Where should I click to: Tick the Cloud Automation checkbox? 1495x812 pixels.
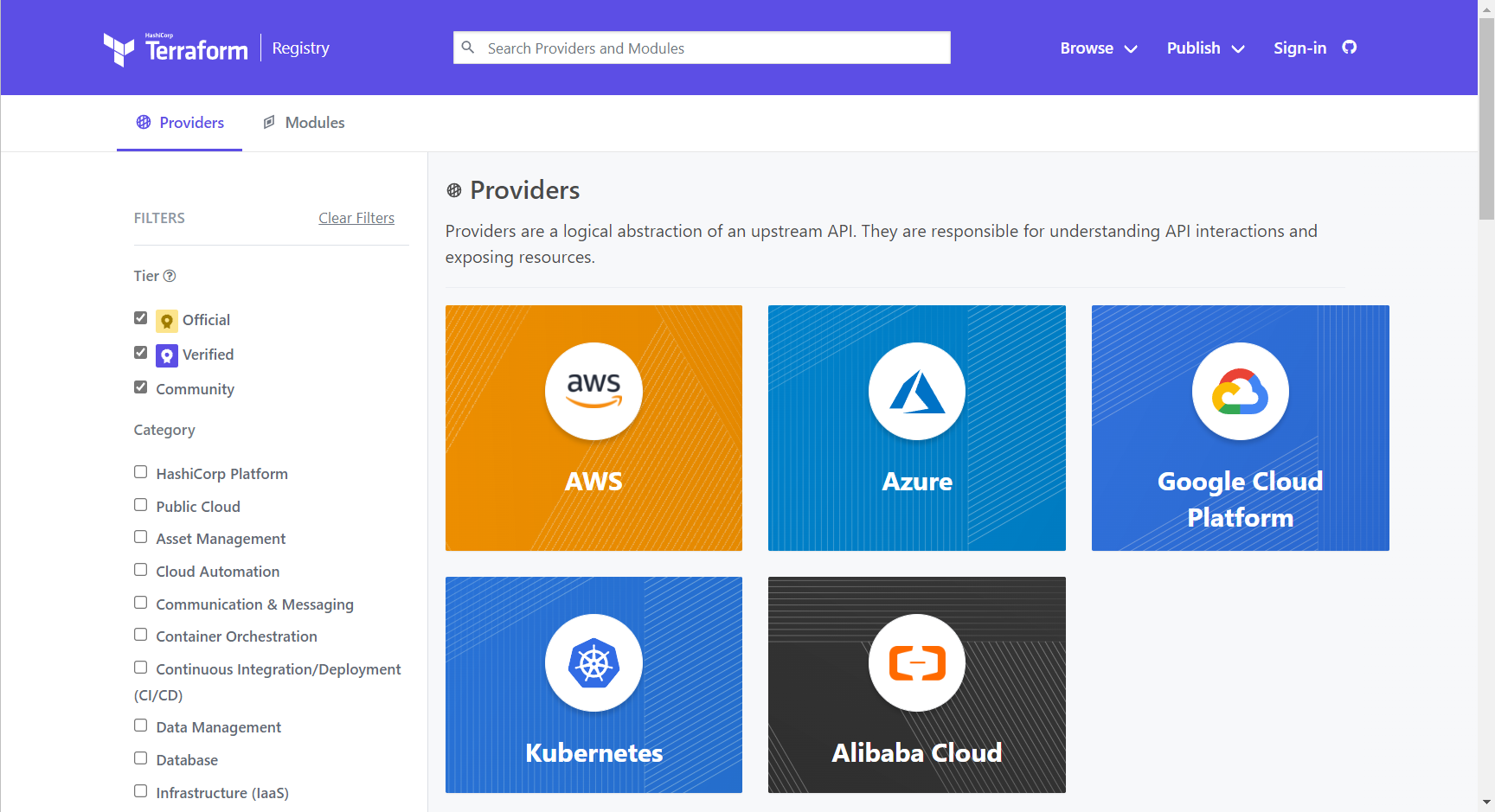[x=140, y=569]
